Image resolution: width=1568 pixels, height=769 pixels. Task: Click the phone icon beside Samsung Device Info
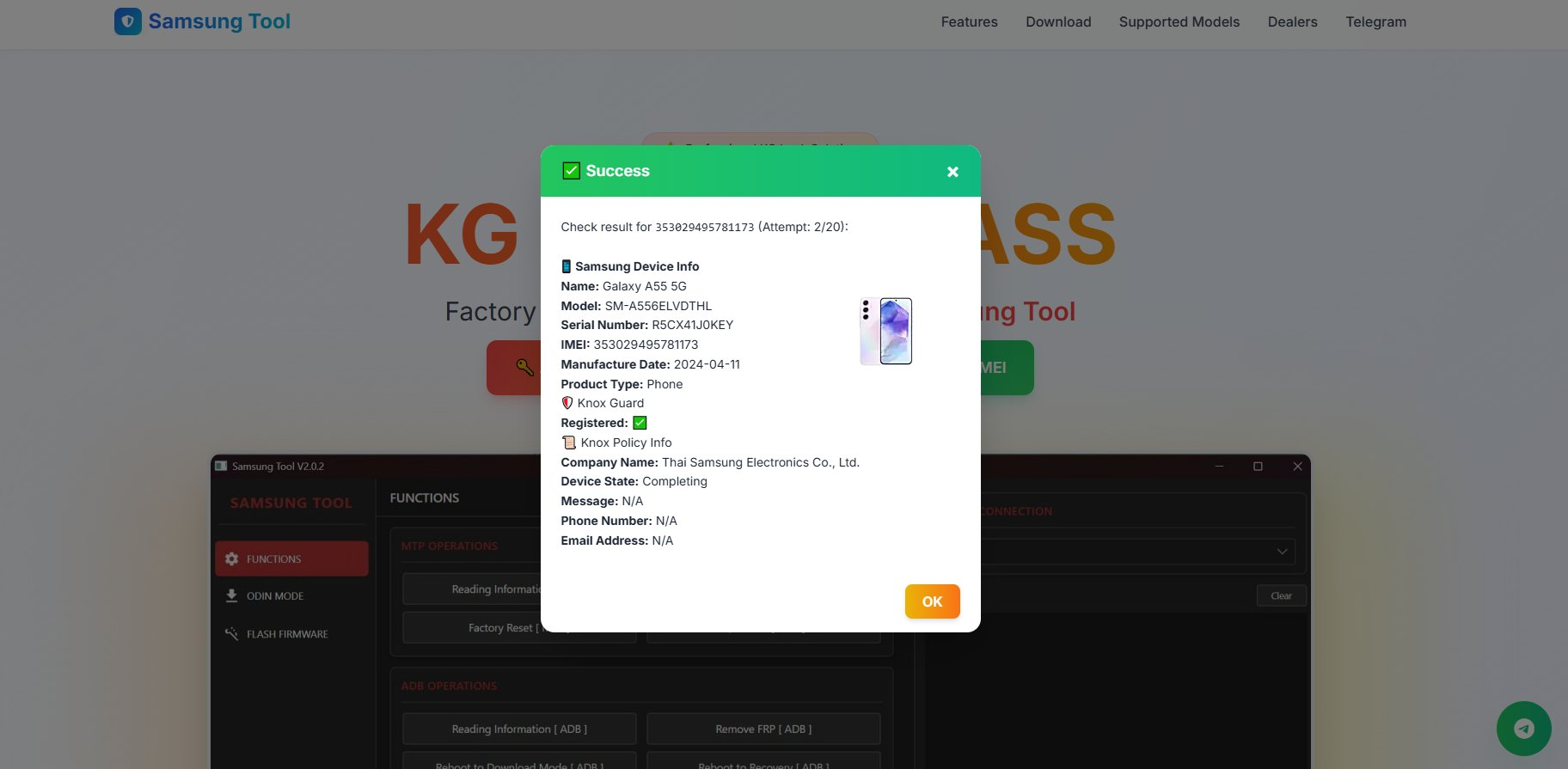click(x=567, y=266)
